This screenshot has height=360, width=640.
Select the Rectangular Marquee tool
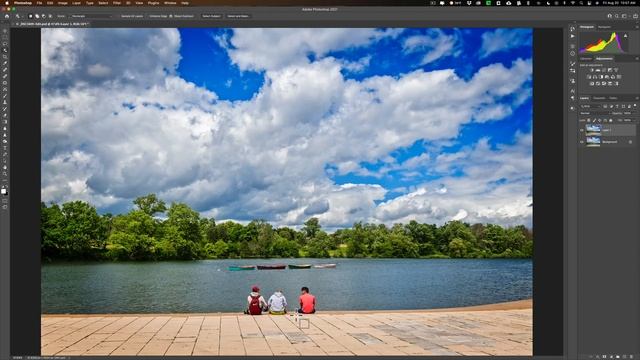point(6,37)
